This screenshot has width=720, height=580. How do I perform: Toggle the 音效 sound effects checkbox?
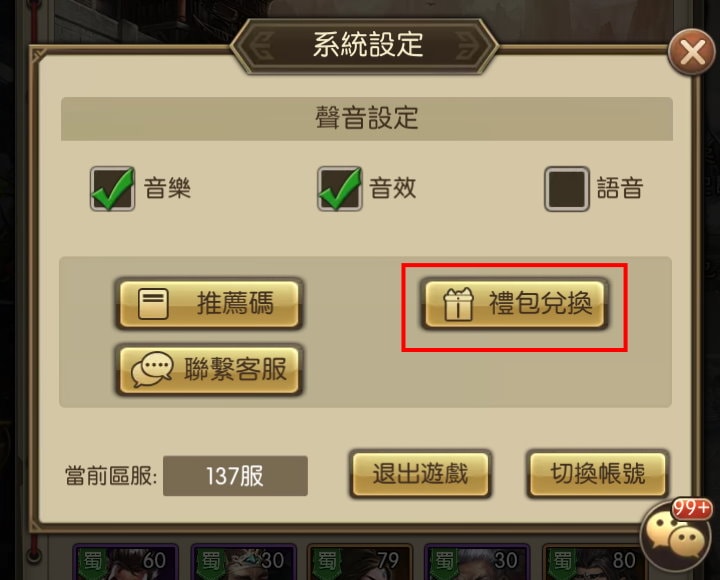pyautogui.click(x=339, y=188)
